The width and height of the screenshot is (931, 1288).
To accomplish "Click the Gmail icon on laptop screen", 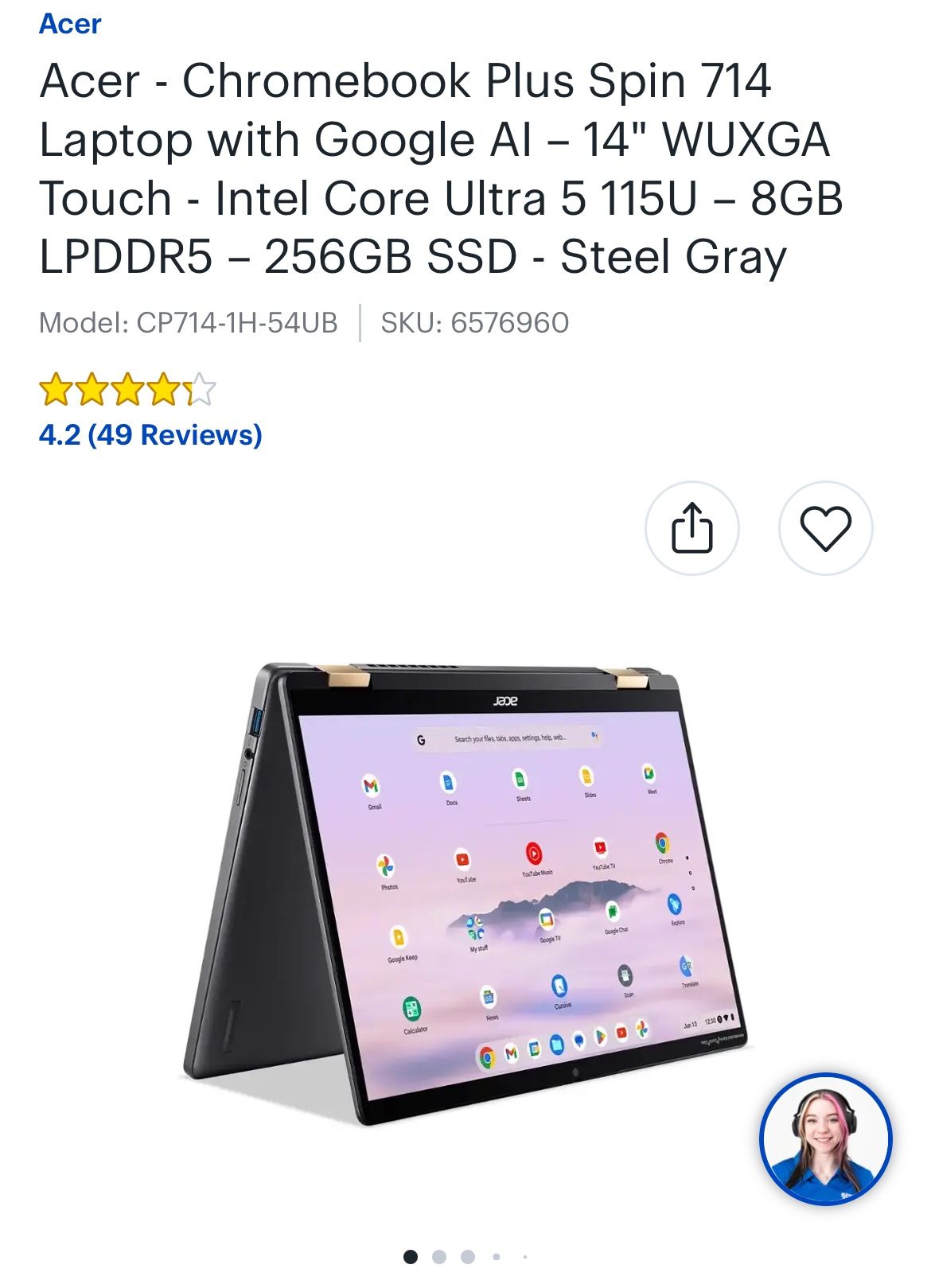I will pyautogui.click(x=371, y=787).
